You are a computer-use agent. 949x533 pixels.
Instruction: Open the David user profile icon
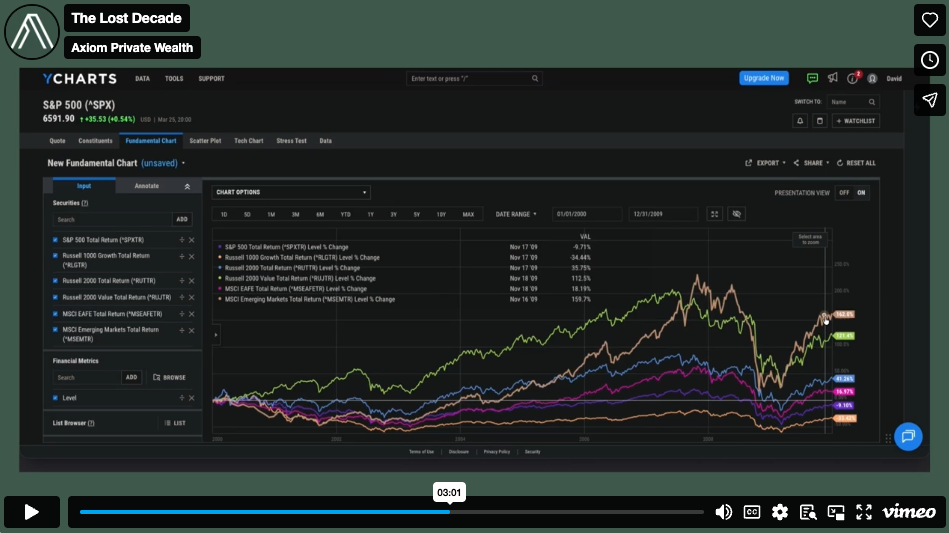point(872,79)
